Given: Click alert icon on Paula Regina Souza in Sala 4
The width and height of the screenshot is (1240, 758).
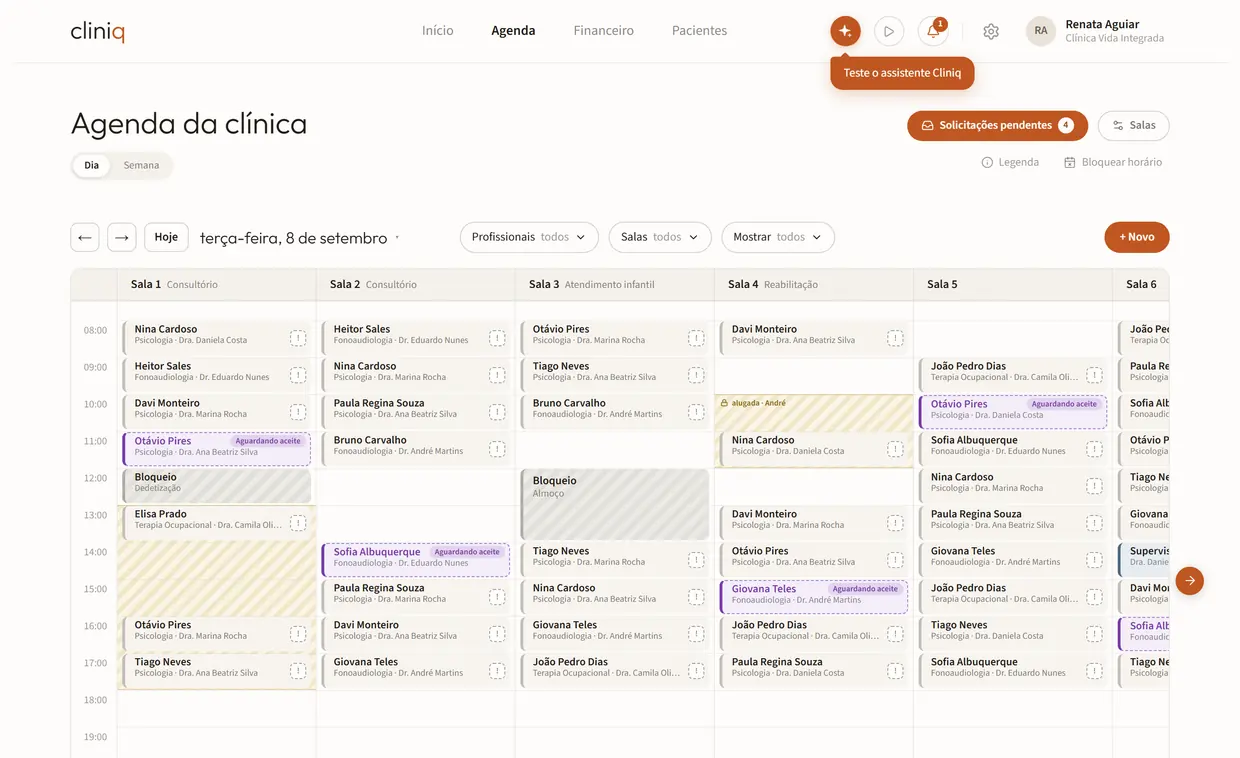Looking at the screenshot, I should click(895, 671).
